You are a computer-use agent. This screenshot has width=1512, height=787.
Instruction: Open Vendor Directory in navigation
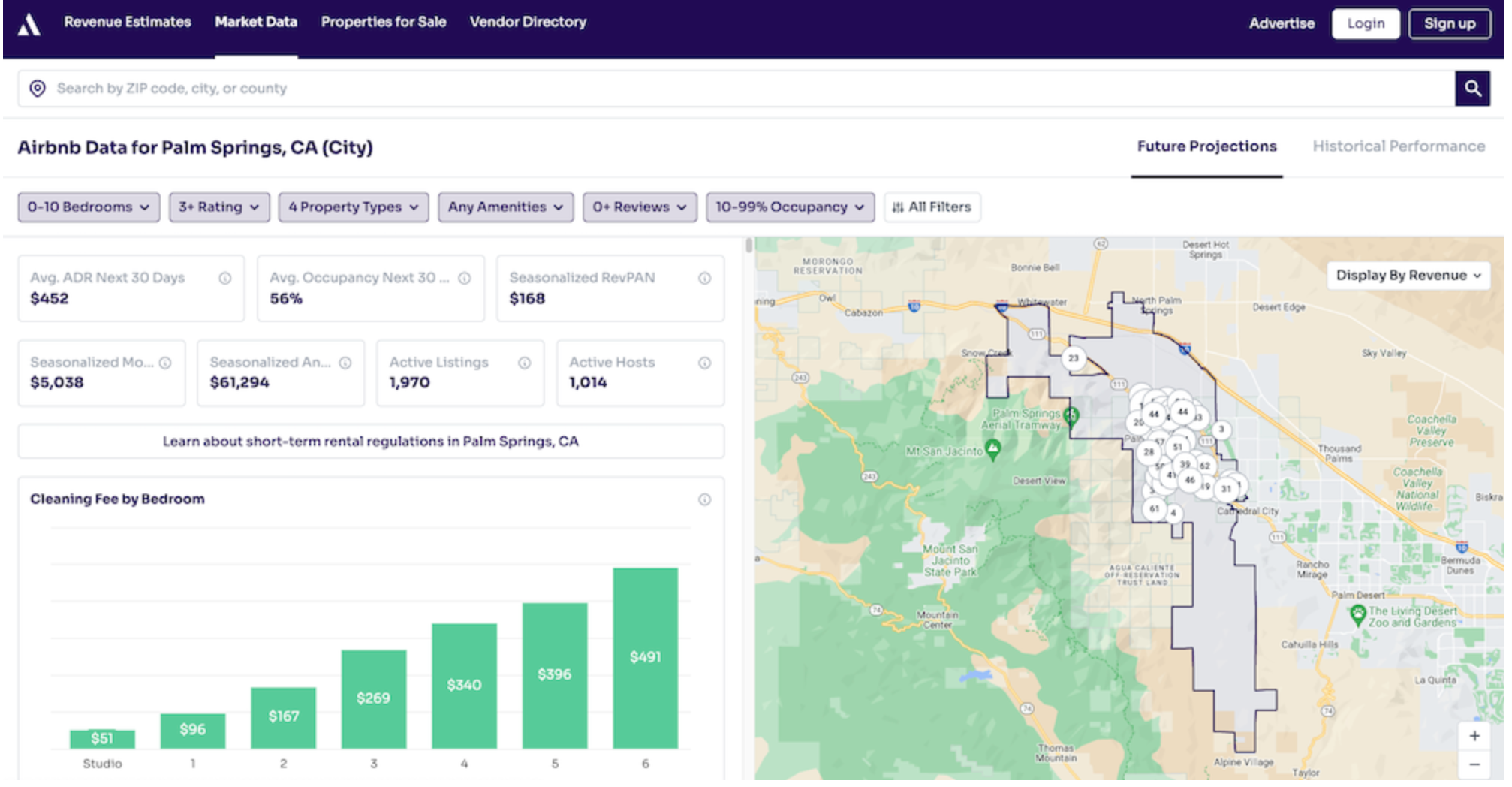[528, 22]
